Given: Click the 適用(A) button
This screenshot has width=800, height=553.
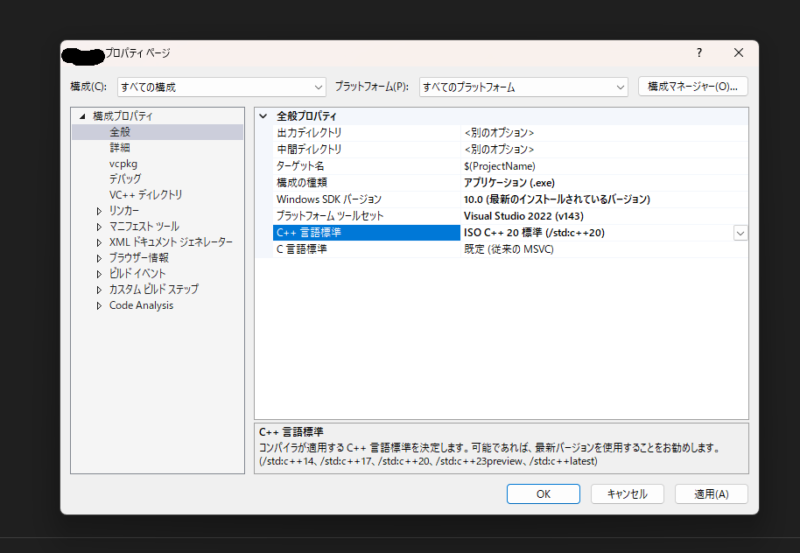Looking at the screenshot, I should pos(710,494).
